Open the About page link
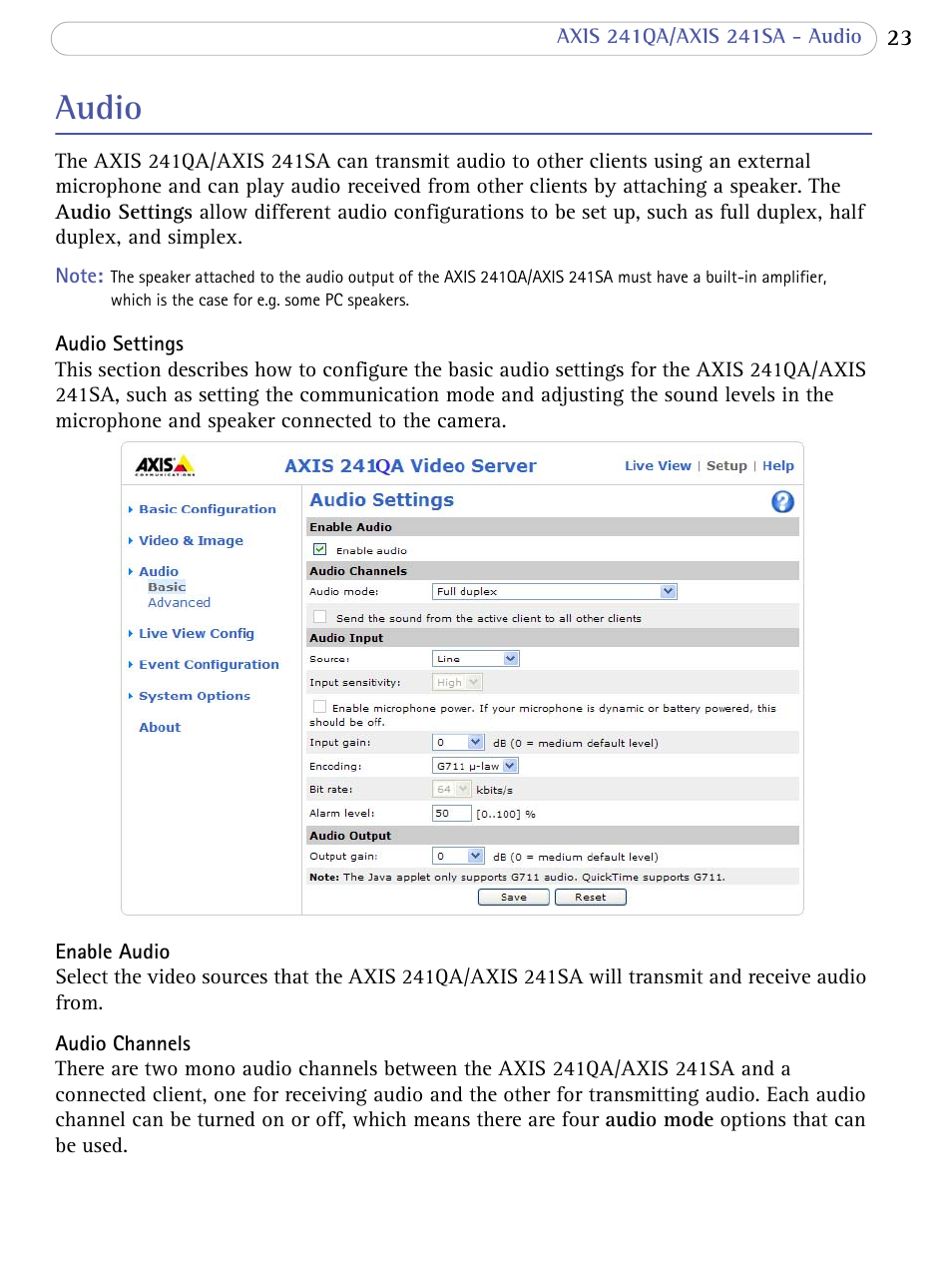Viewport: 952px width, 1261px height. click(160, 727)
